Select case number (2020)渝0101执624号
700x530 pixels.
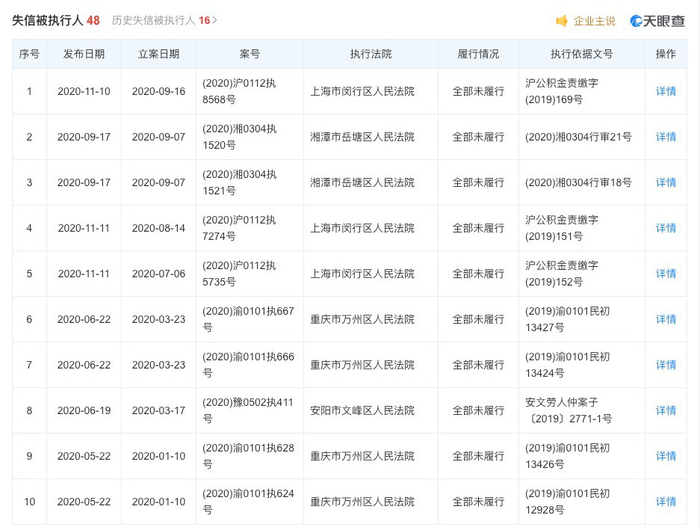click(248, 501)
